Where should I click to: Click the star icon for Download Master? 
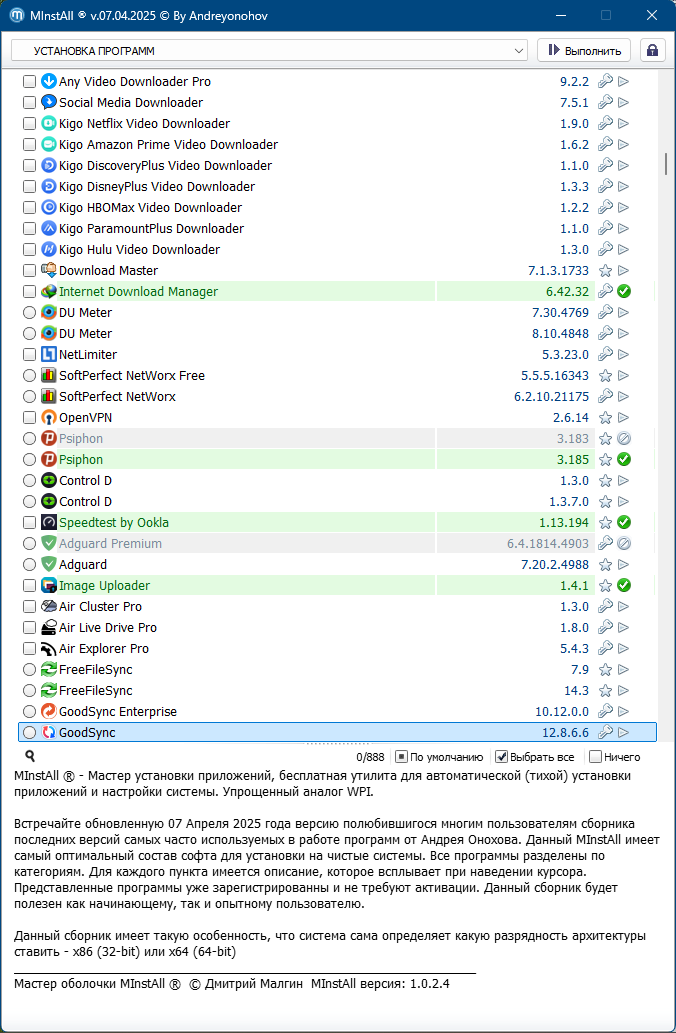(x=605, y=270)
